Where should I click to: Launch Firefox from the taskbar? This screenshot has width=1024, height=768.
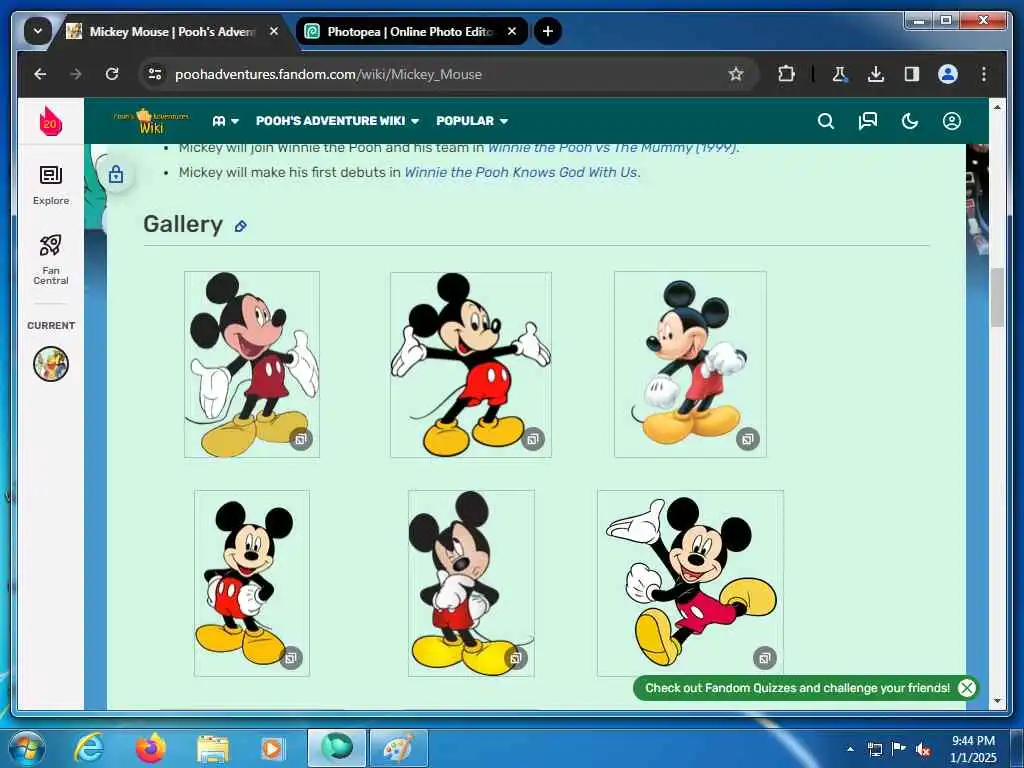(151, 748)
